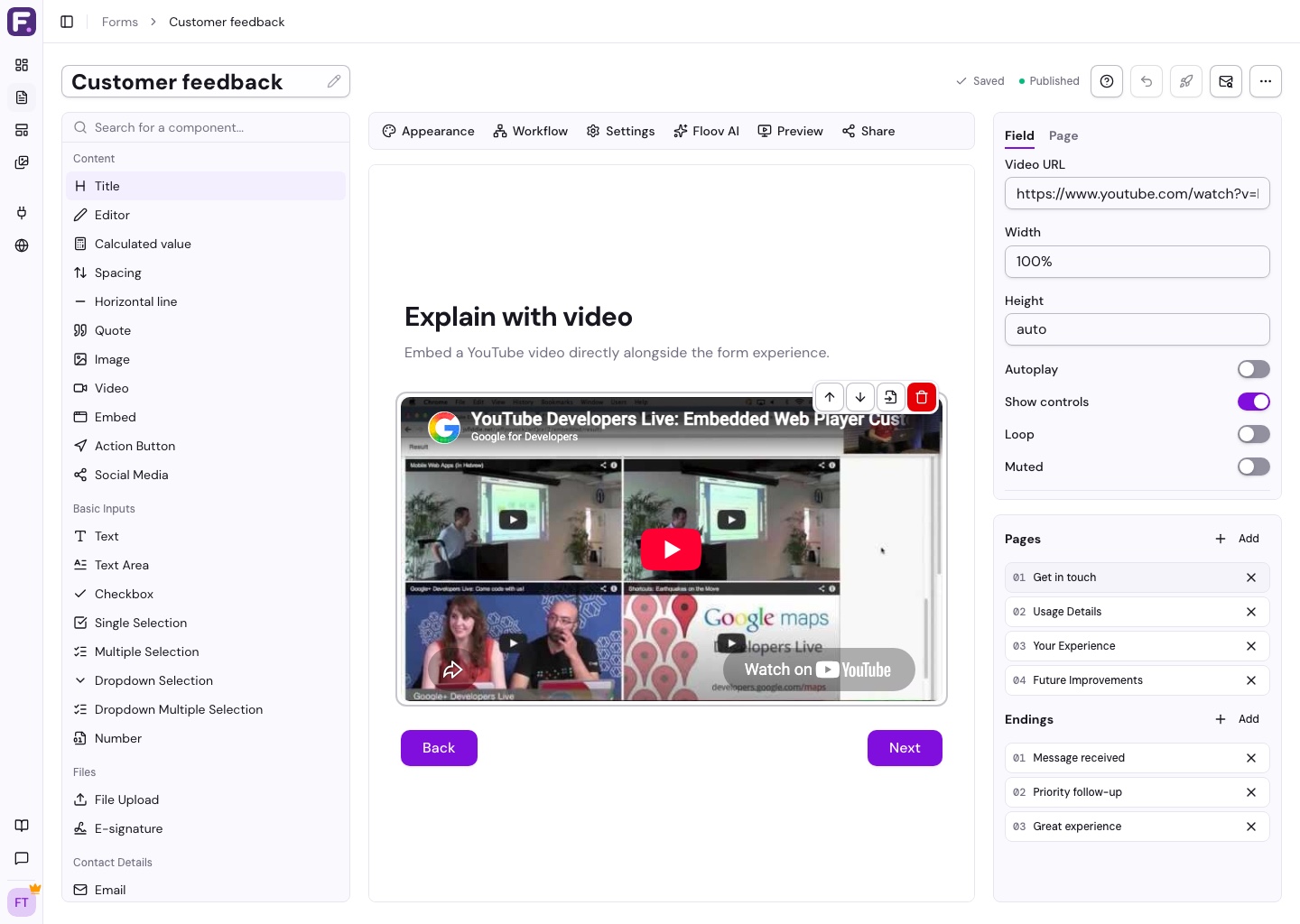
Task: Select the Calculated value component
Action: click(x=206, y=244)
